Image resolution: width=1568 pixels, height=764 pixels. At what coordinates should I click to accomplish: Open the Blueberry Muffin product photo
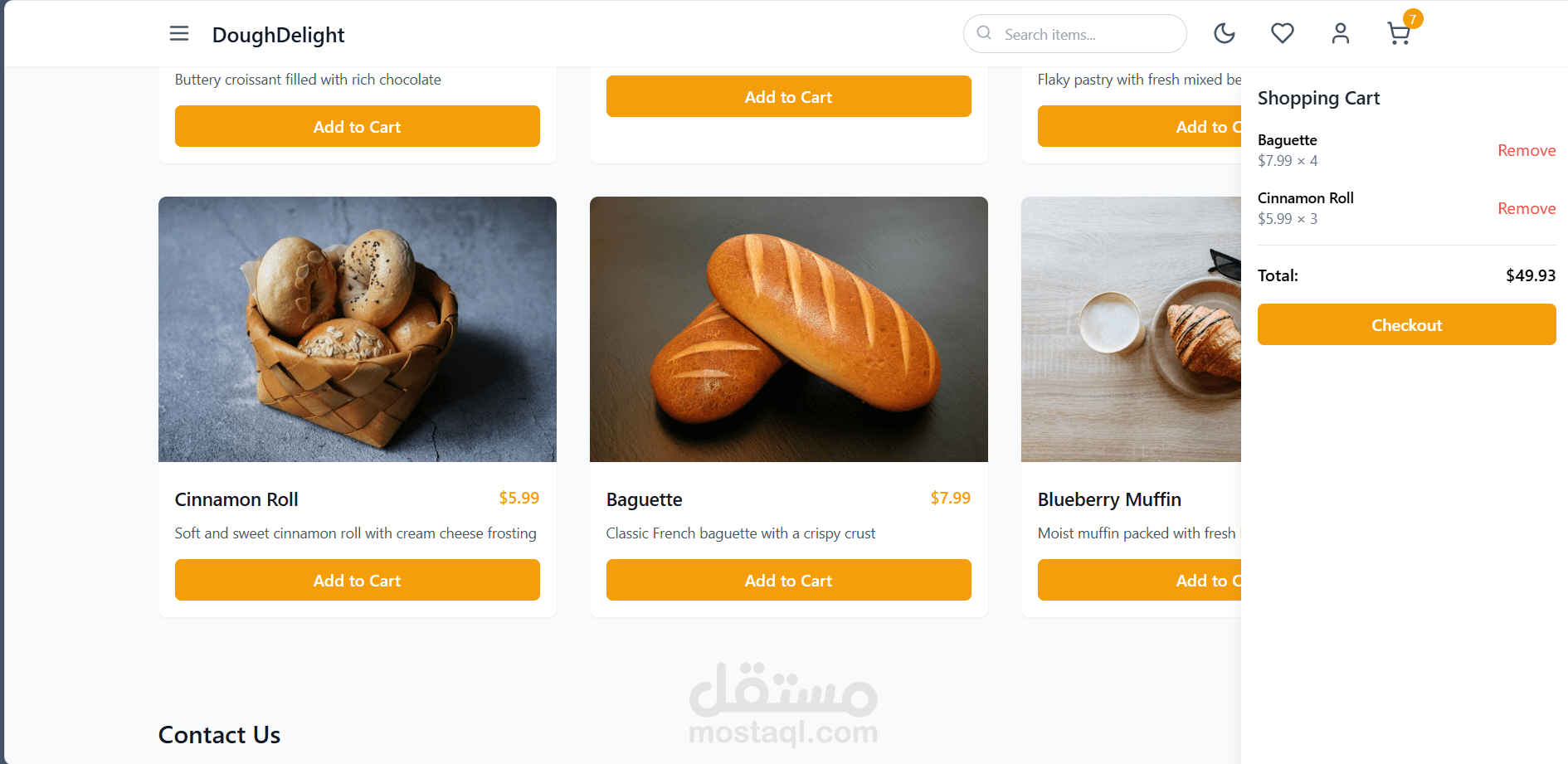(1130, 328)
